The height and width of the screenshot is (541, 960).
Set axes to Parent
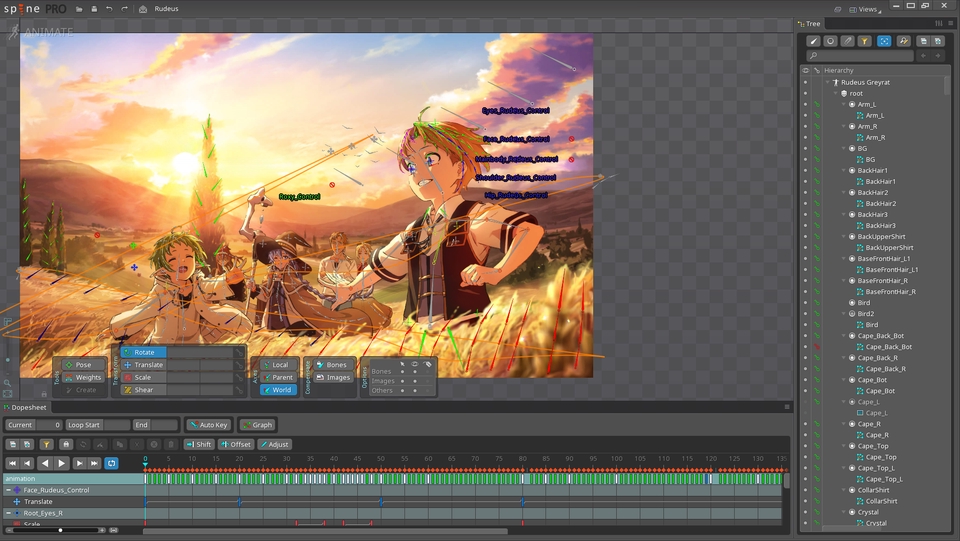tap(279, 378)
